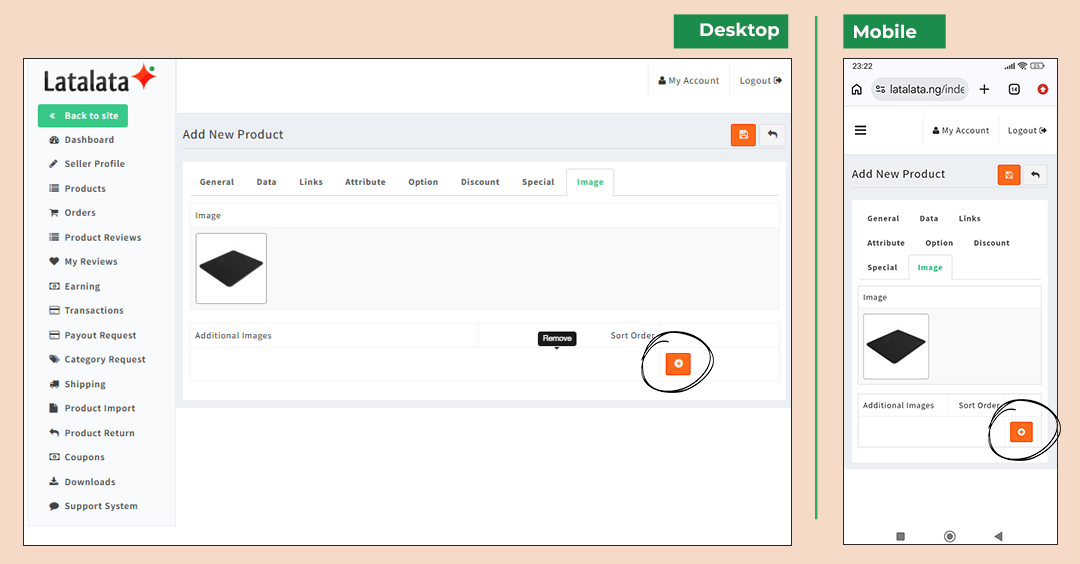Switch to desktop Data tab
The height and width of the screenshot is (564, 1080).
pos(267,182)
